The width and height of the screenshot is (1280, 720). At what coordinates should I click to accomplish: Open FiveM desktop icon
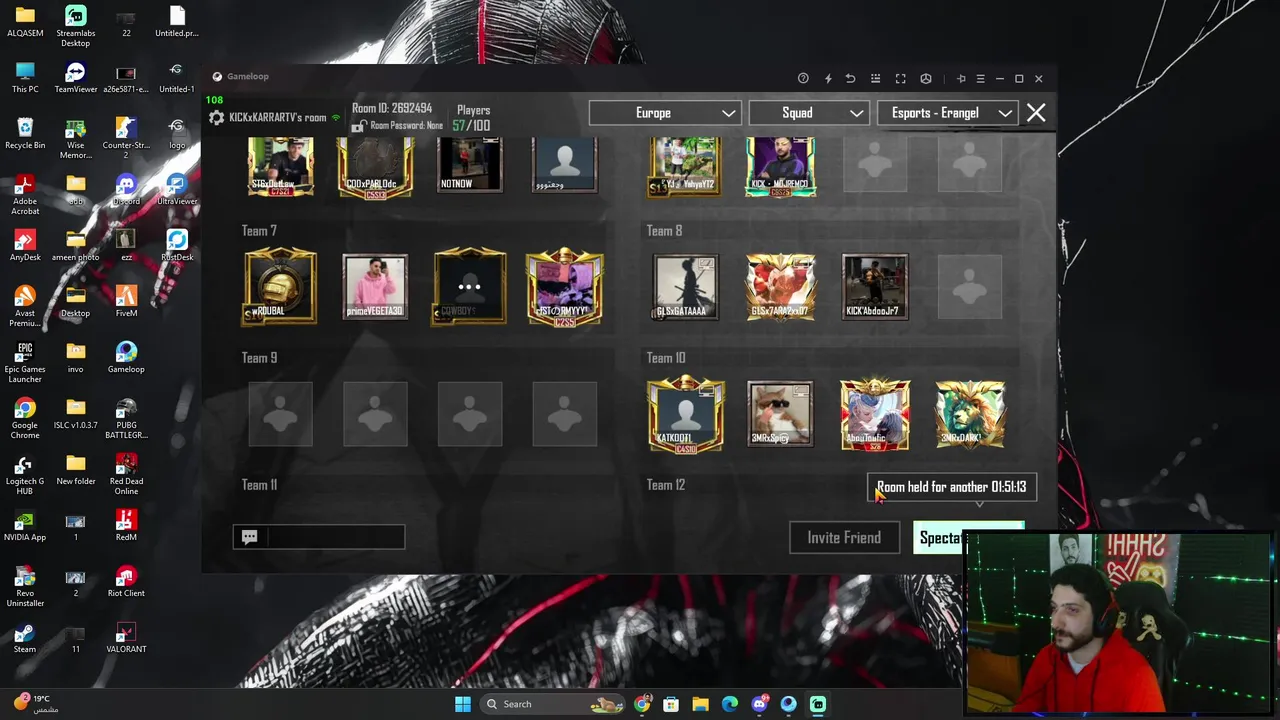[x=126, y=302]
